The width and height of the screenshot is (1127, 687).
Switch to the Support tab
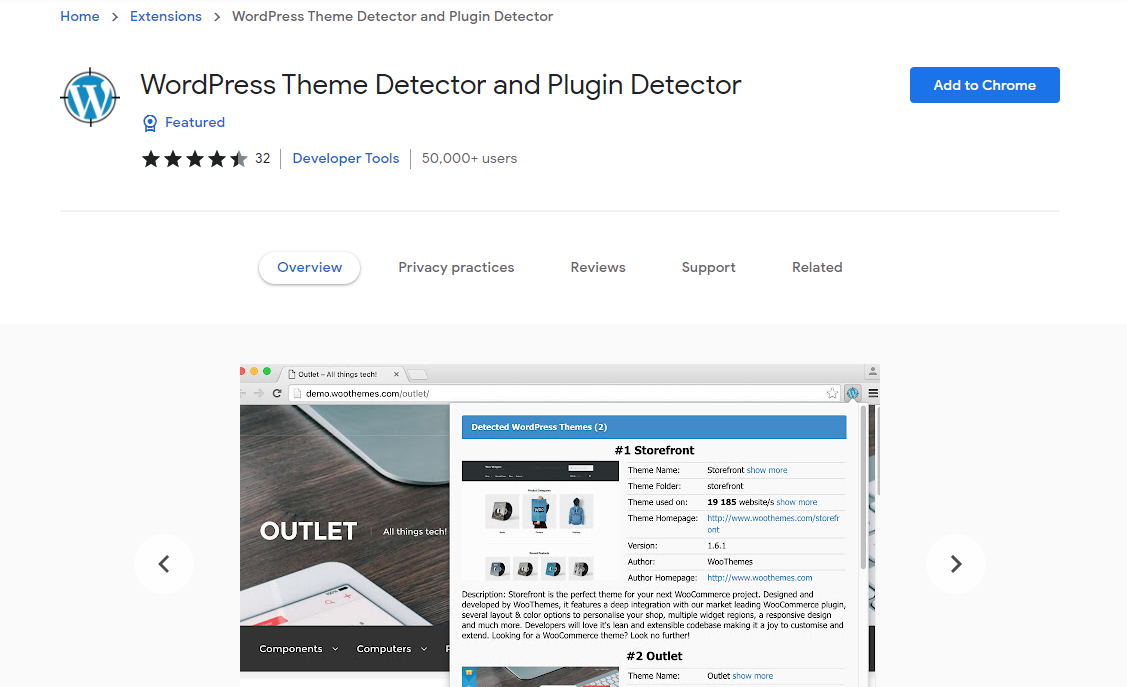(x=708, y=267)
